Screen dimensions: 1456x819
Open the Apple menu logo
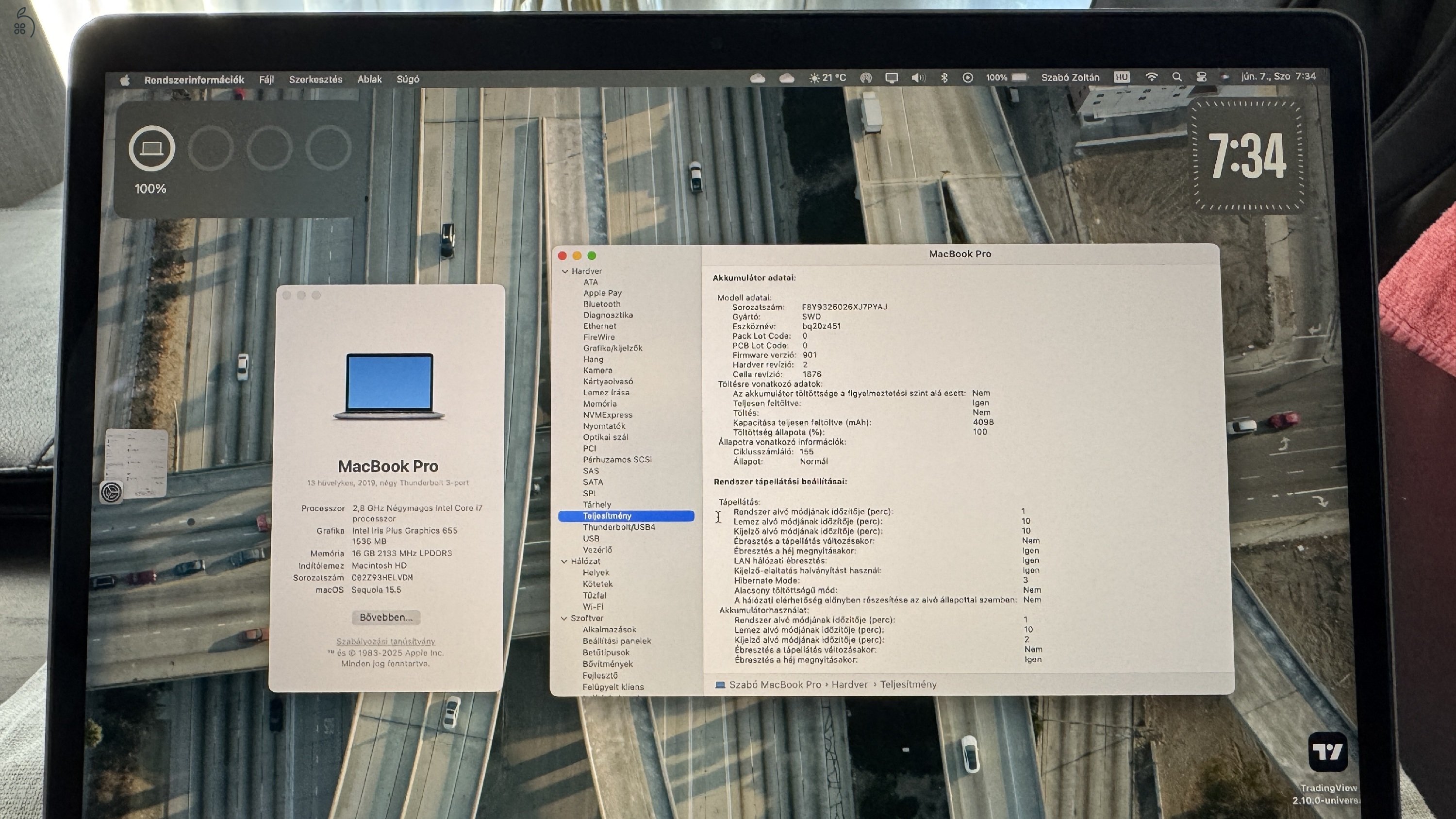click(125, 80)
